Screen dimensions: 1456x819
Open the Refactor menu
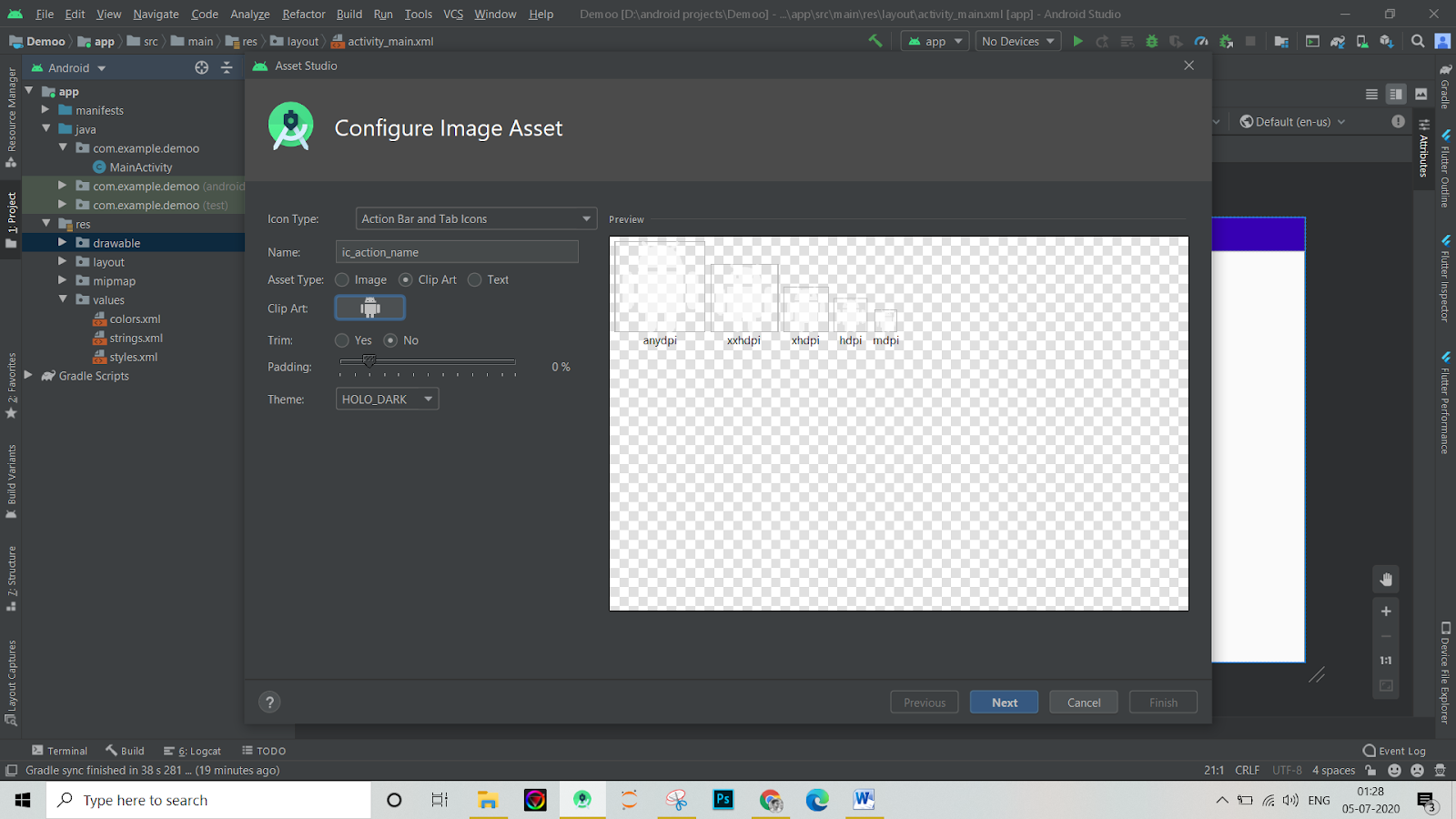tap(303, 14)
